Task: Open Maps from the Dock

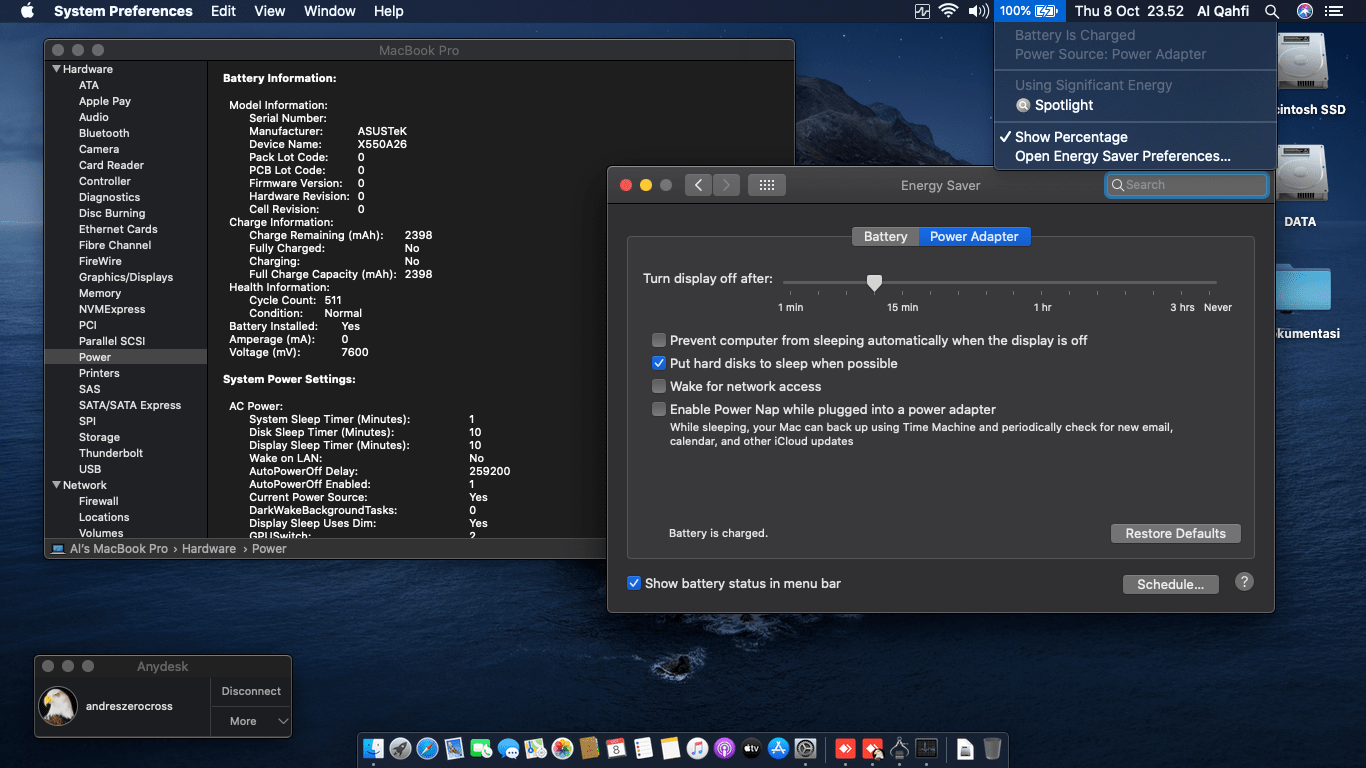Action: click(x=536, y=748)
